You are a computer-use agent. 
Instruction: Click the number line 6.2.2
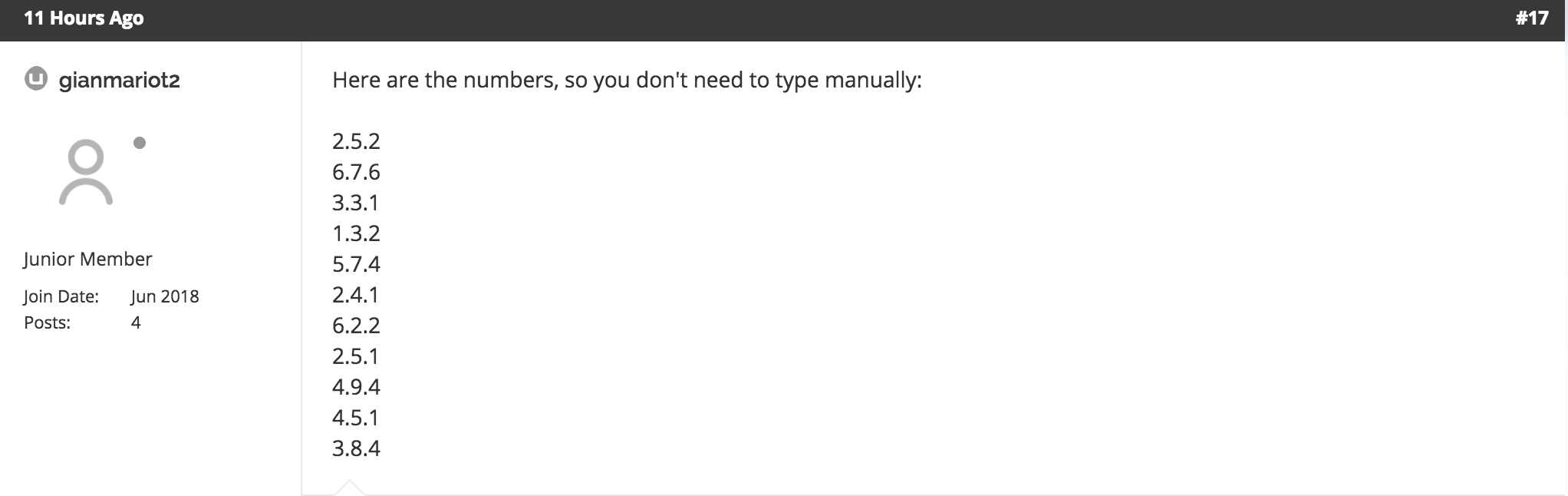(x=356, y=326)
